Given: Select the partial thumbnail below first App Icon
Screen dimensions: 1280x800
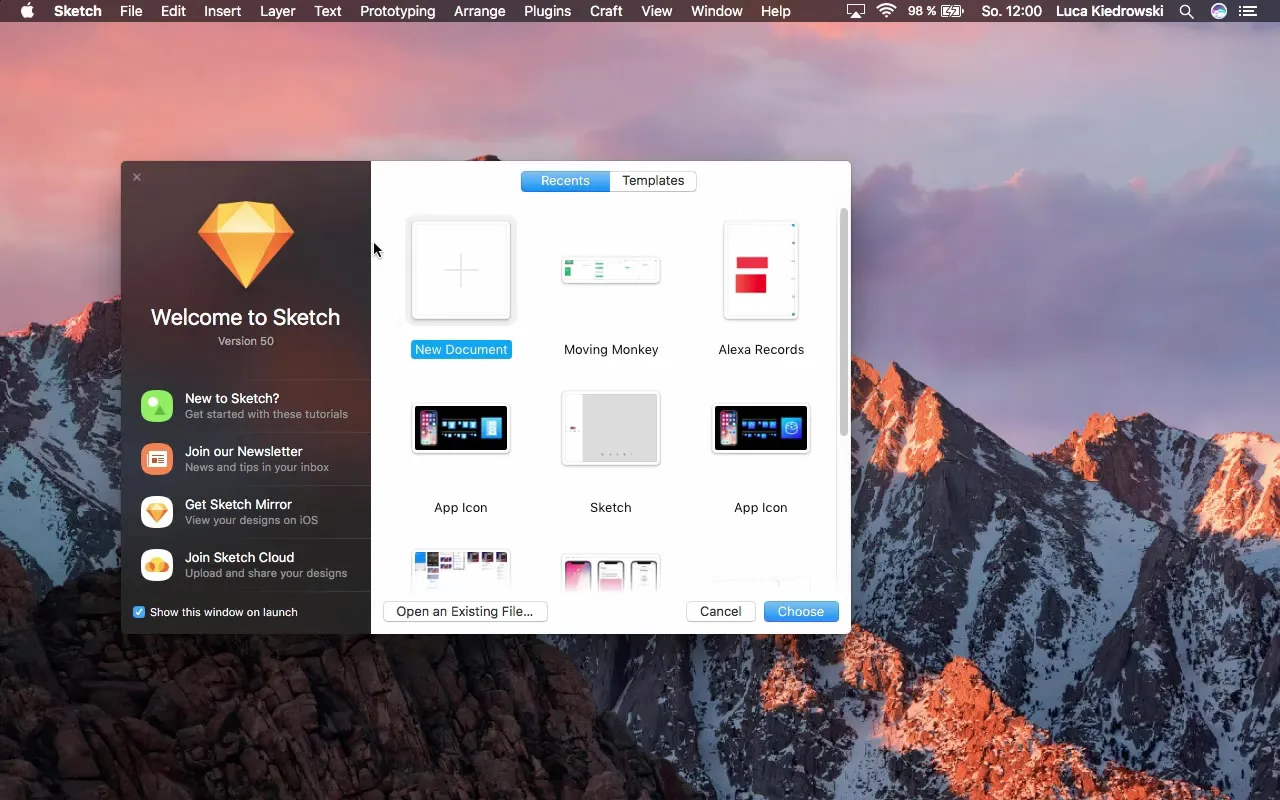Looking at the screenshot, I should (461, 570).
